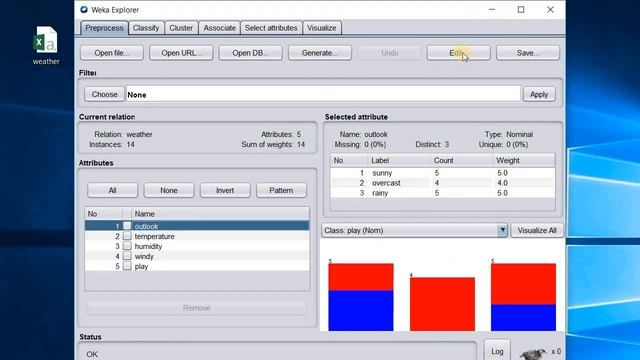Select the play attribute row
The image size is (640, 360).
197,266
